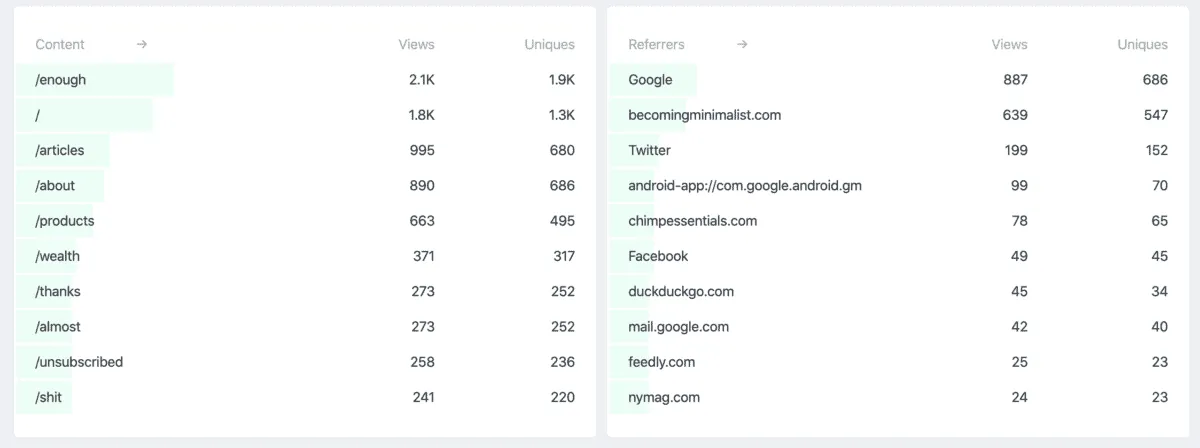Select the Google referrer row
This screenshot has height=448, width=1200.
650,80
